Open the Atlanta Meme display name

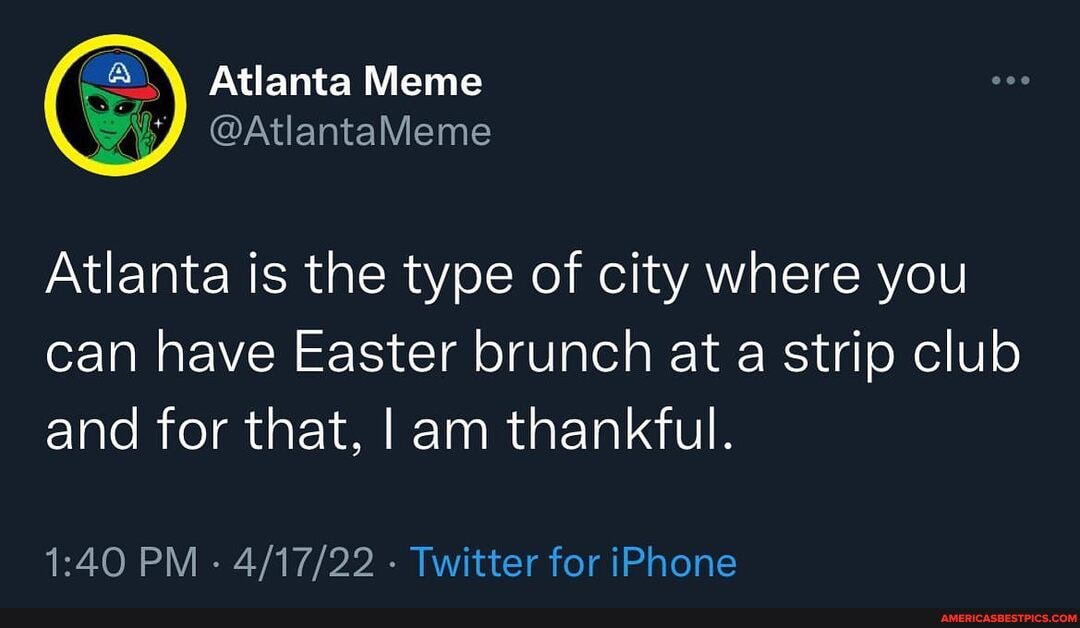coord(345,82)
